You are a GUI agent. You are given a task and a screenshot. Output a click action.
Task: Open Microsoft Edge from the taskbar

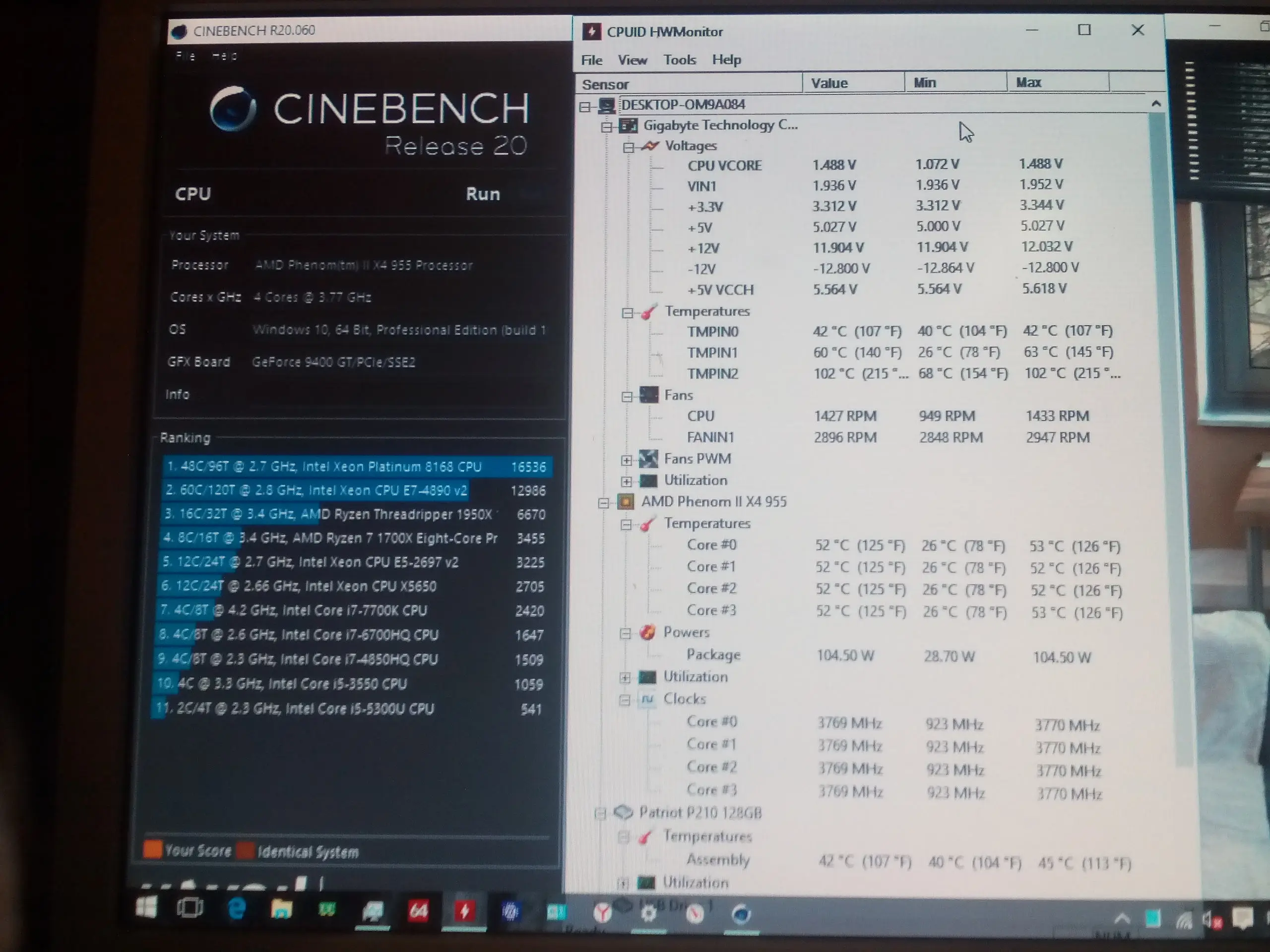236,909
